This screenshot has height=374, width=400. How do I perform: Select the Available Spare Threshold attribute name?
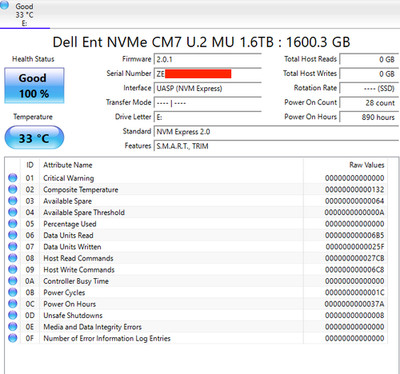(84, 212)
